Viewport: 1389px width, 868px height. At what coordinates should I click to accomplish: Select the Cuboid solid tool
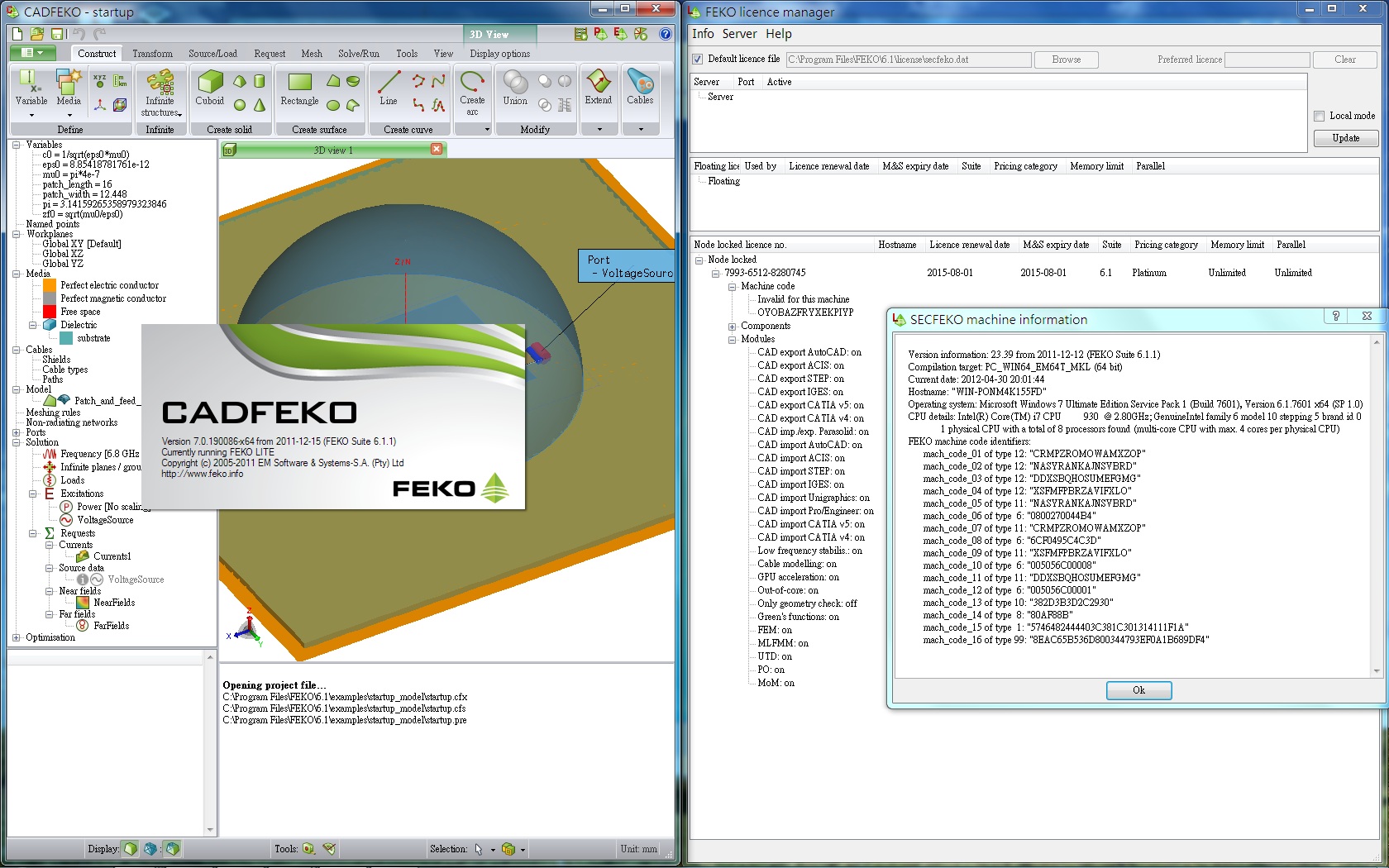point(210,88)
